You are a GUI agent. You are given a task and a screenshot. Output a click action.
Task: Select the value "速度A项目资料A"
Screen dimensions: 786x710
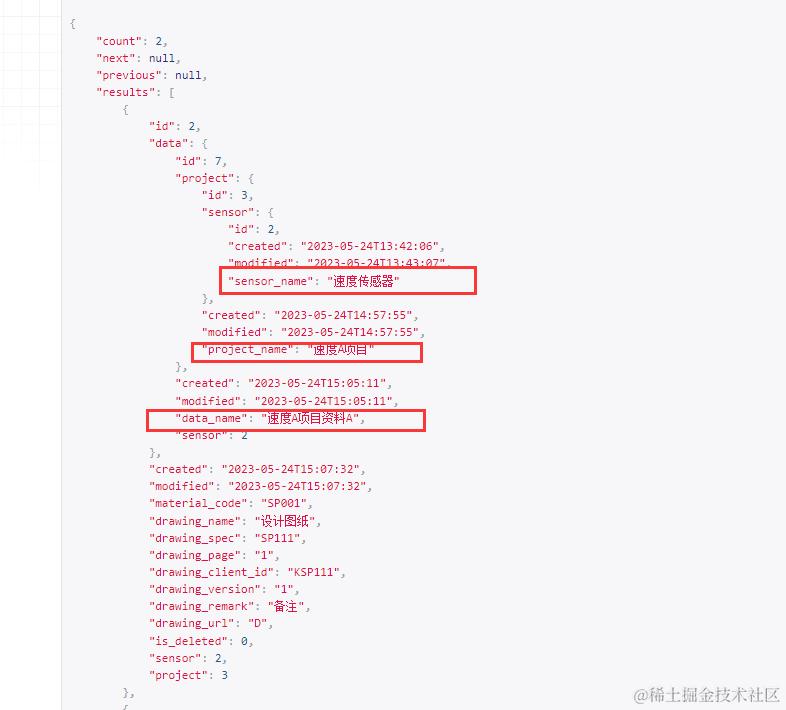click(310, 418)
